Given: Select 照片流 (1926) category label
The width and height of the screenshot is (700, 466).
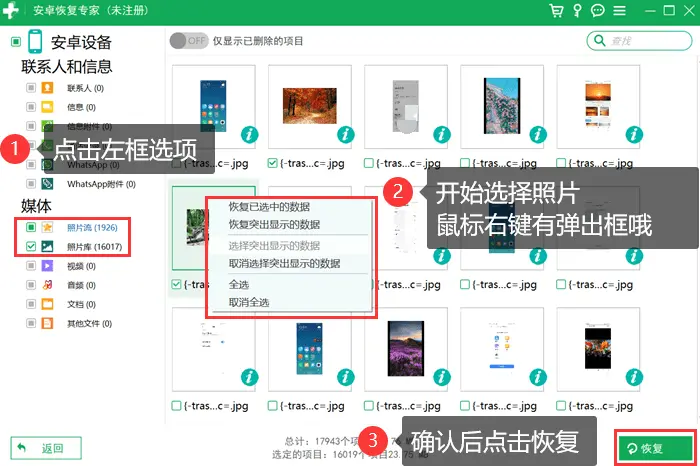Looking at the screenshot, I should point(92,228).
